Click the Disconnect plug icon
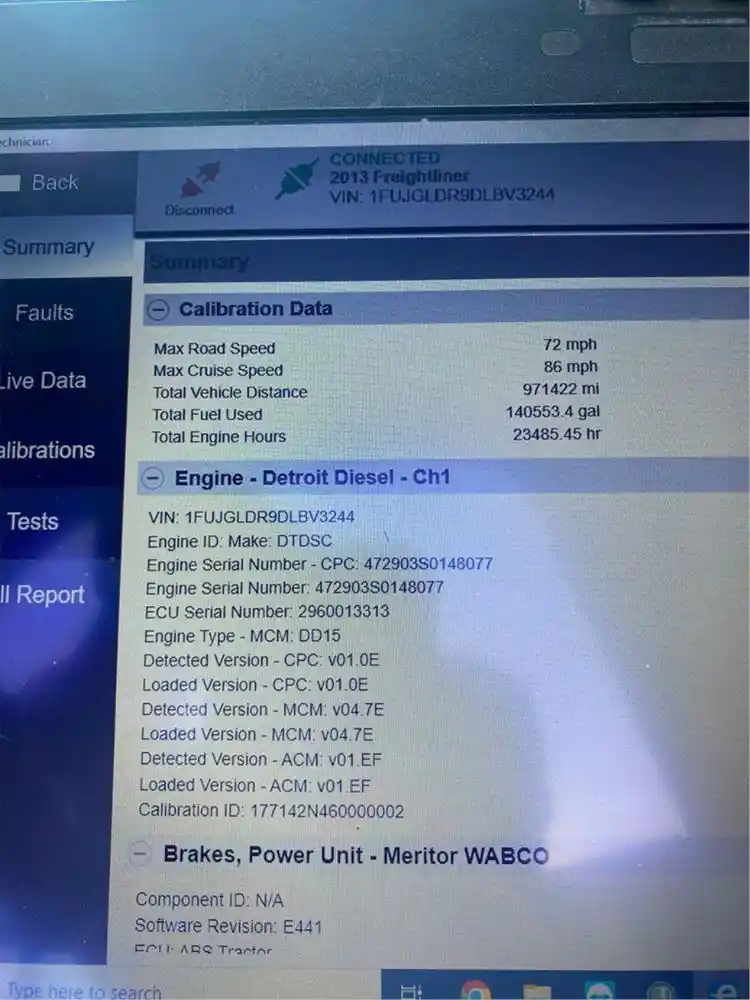Screen dimensions: 750x1000 200,179
